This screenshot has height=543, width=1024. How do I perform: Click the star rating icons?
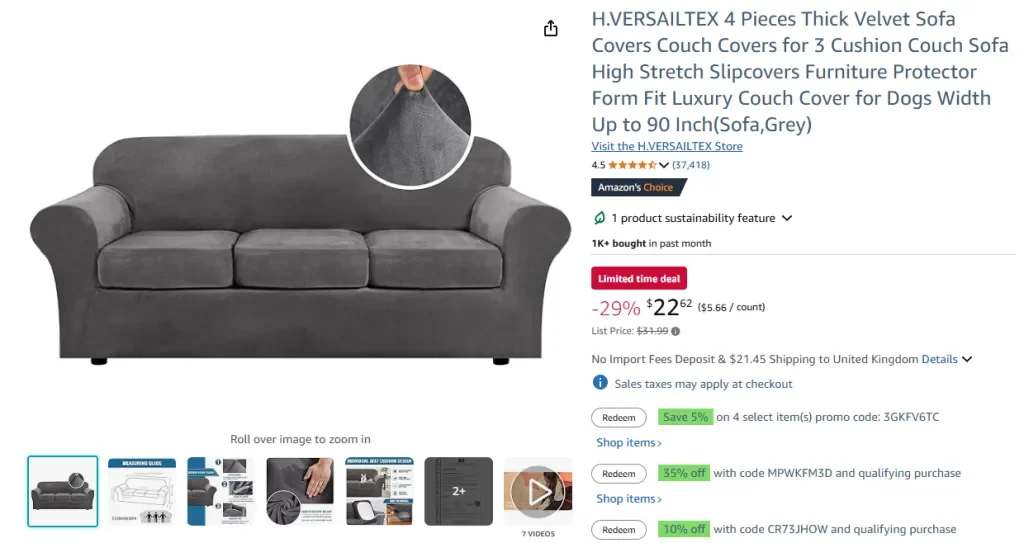(x=632, y=165)
